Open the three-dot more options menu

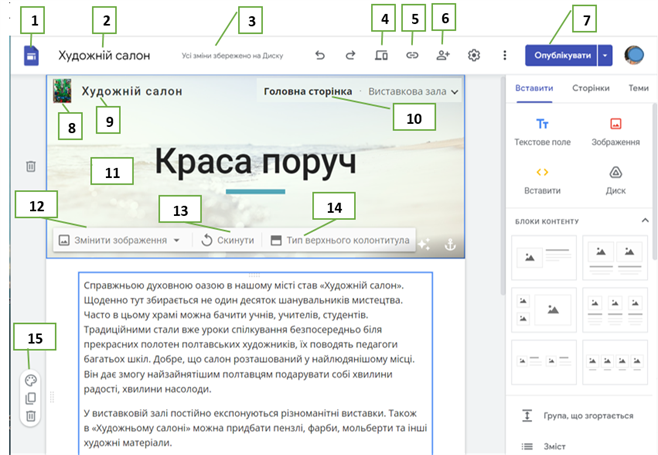point(504,56)
